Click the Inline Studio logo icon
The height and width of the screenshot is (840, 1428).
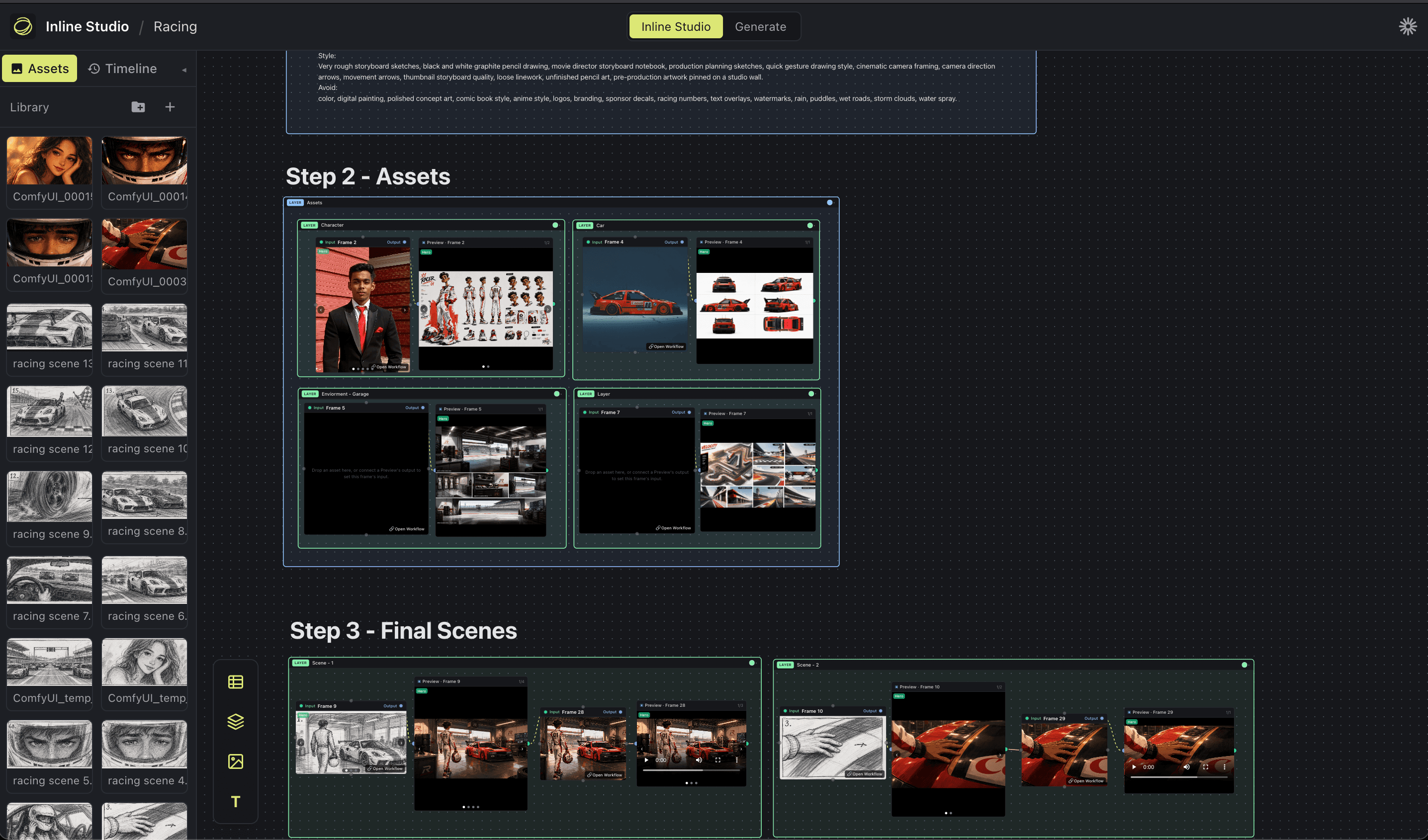tap(23, 26)
